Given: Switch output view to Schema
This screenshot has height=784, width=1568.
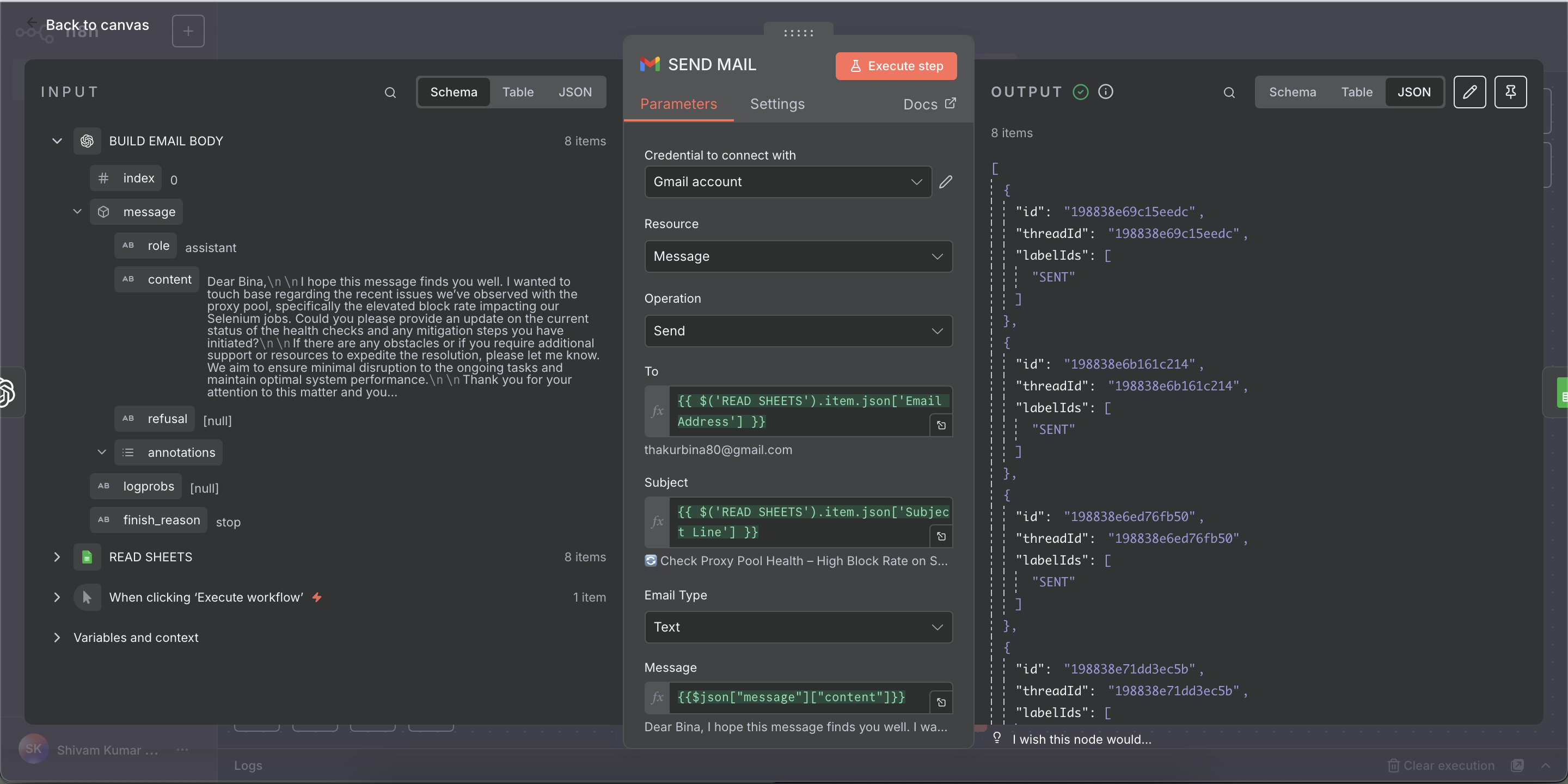Looking at the screenshot, I should 1293,92.
